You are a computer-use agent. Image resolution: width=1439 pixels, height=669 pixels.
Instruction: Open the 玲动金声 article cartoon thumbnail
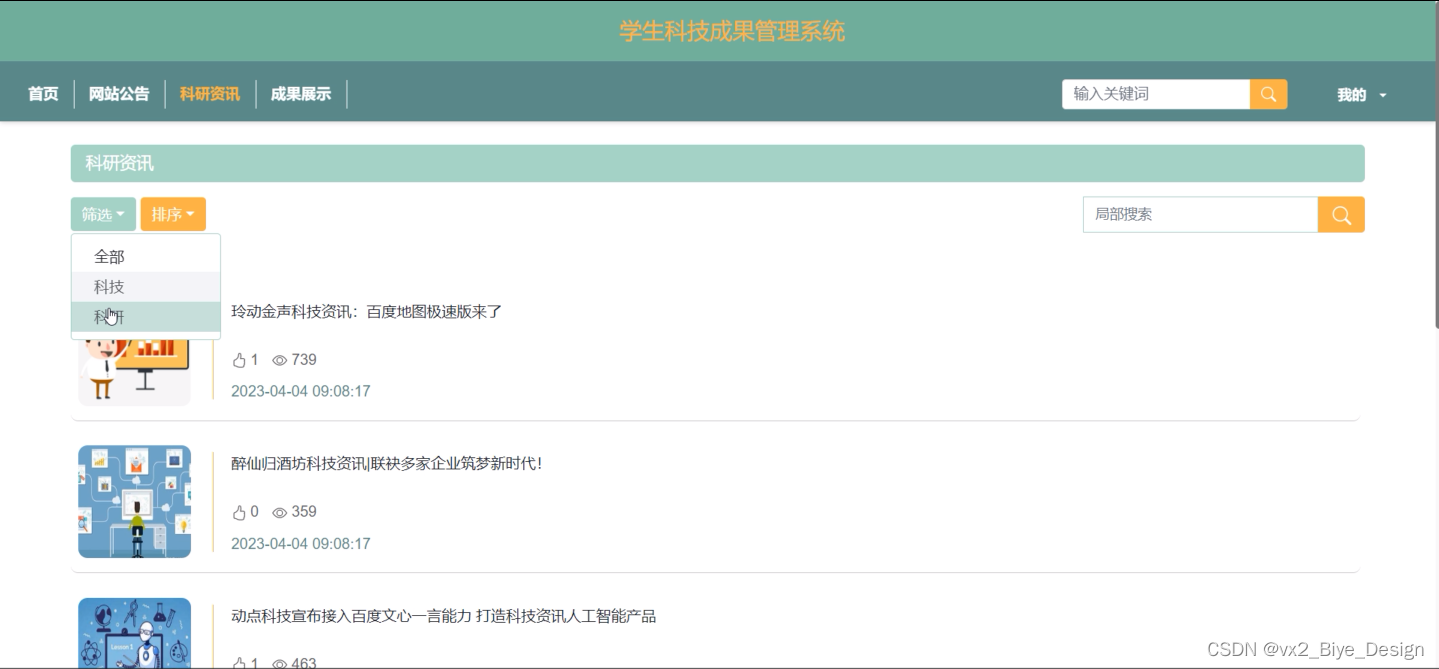pos(135,372)
